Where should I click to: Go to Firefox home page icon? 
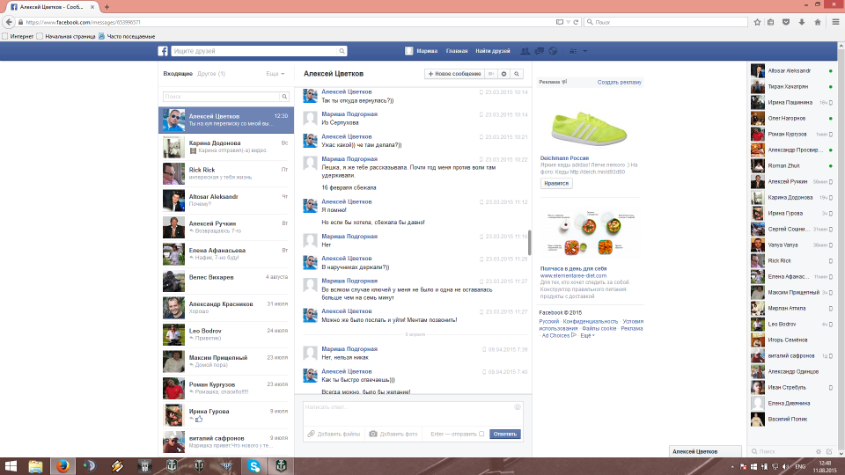pos(818,22)
